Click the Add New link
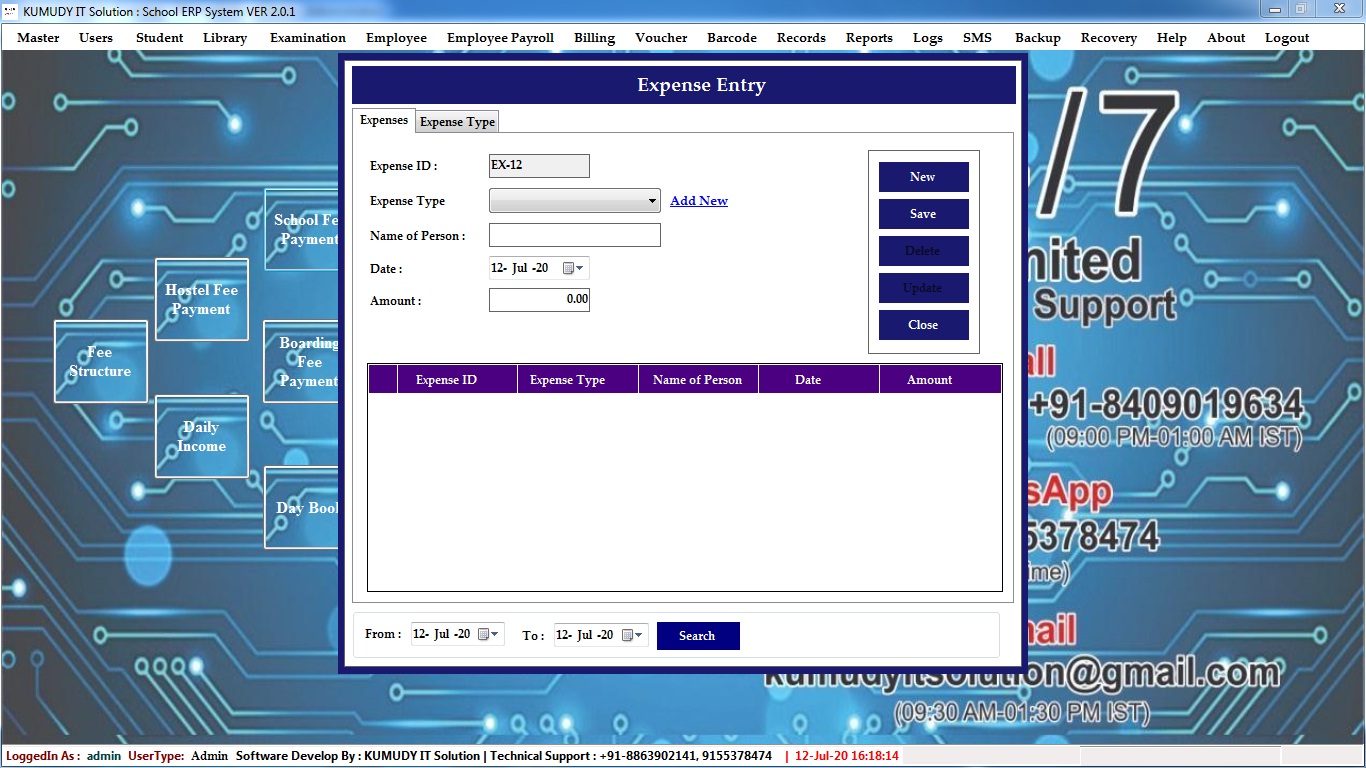This screenshot has width=1366, height=768. (x=698, y=201)
